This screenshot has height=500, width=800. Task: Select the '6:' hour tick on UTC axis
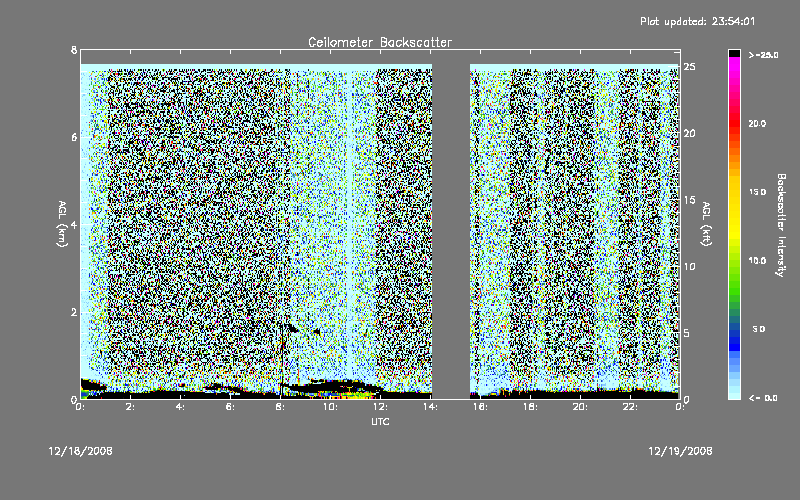(x=230, y=407)
